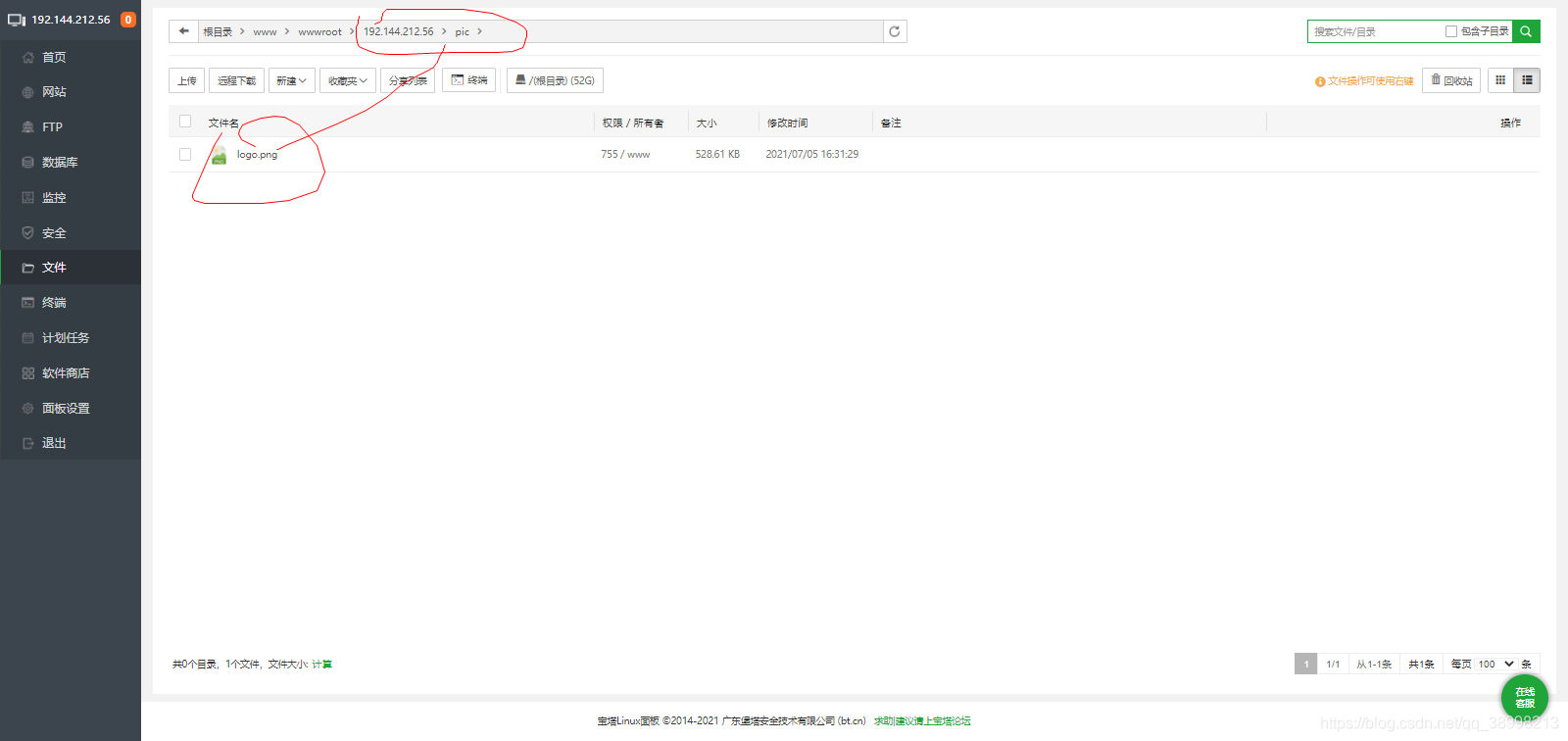Check the logo.png row checkbox
The height and width of the screenshot is (741, 1568).
[x=185, y=154]
